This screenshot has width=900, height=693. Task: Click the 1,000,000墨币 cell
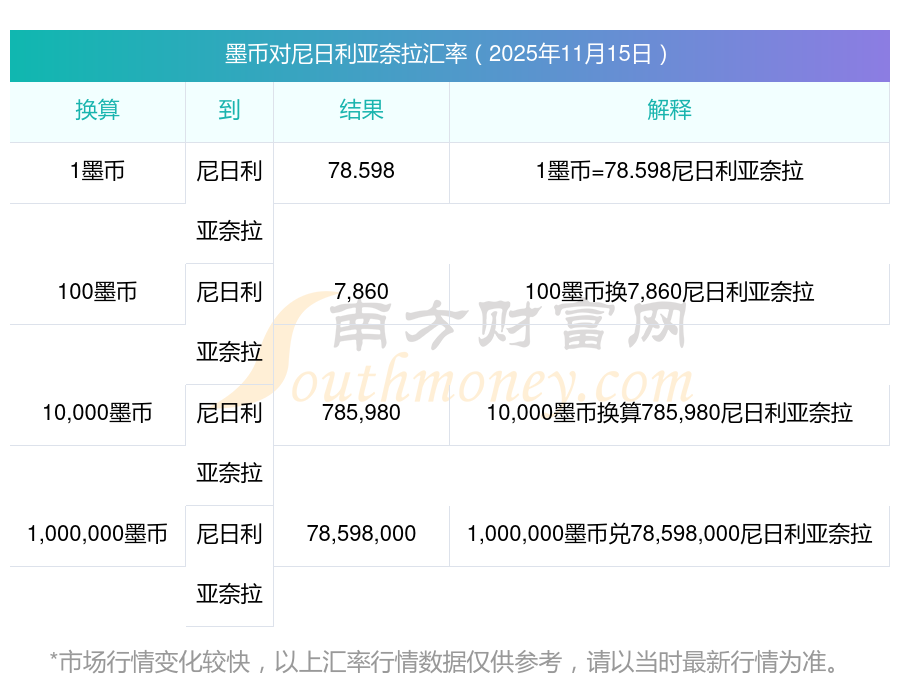[98, 534]
